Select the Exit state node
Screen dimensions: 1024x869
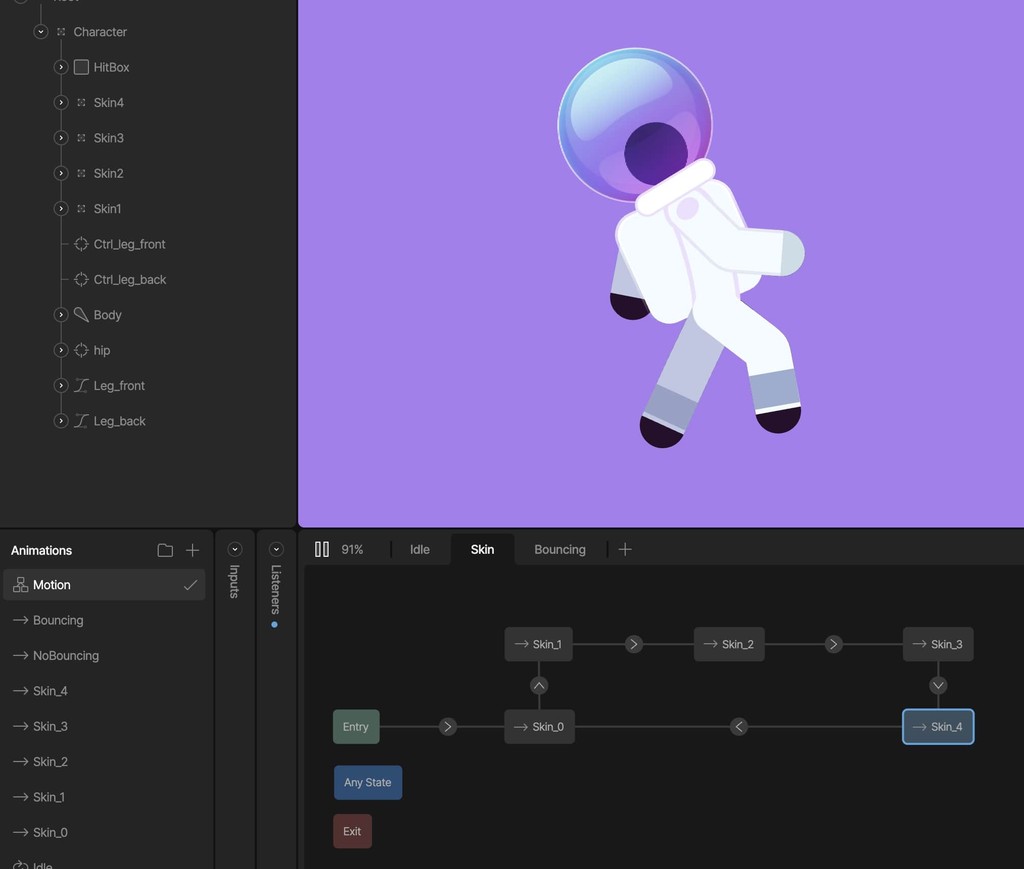tap(352, 831)
